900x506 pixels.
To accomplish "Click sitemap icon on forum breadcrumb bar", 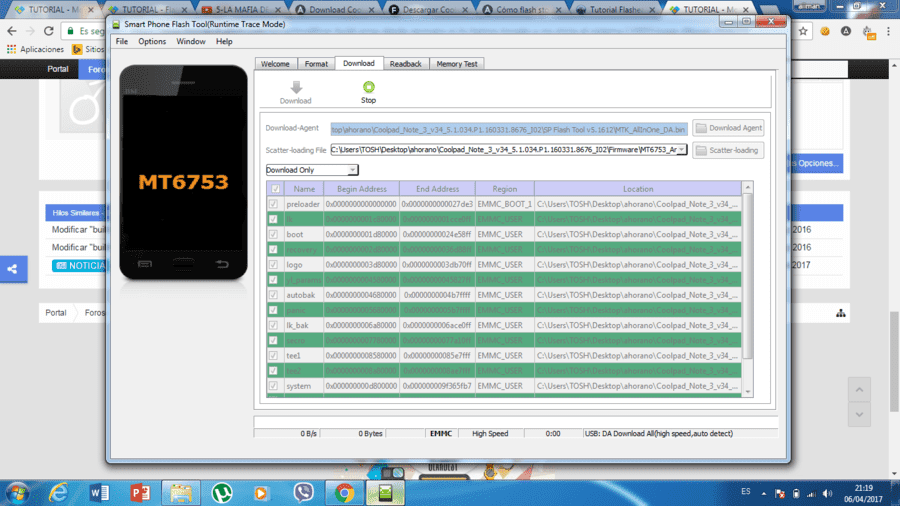I will coord(841,313).
